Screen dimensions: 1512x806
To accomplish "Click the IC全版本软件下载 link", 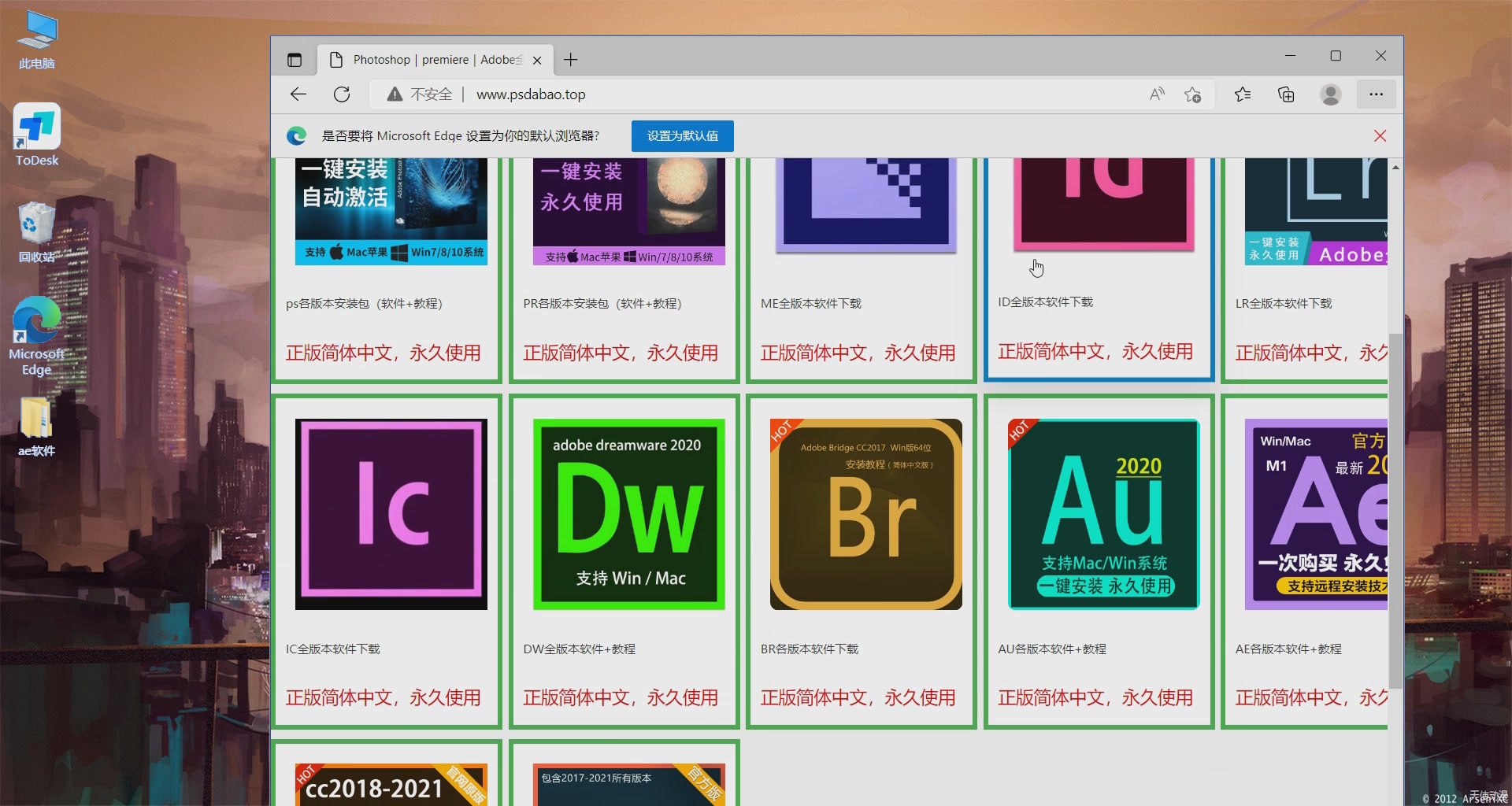I will click(x=332, y=649).
